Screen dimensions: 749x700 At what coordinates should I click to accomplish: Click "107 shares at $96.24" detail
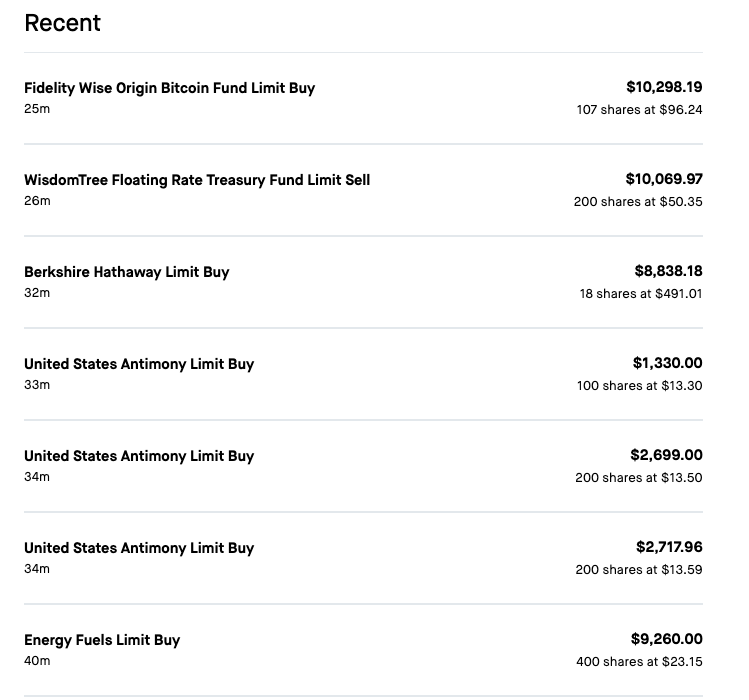[639, 110]
